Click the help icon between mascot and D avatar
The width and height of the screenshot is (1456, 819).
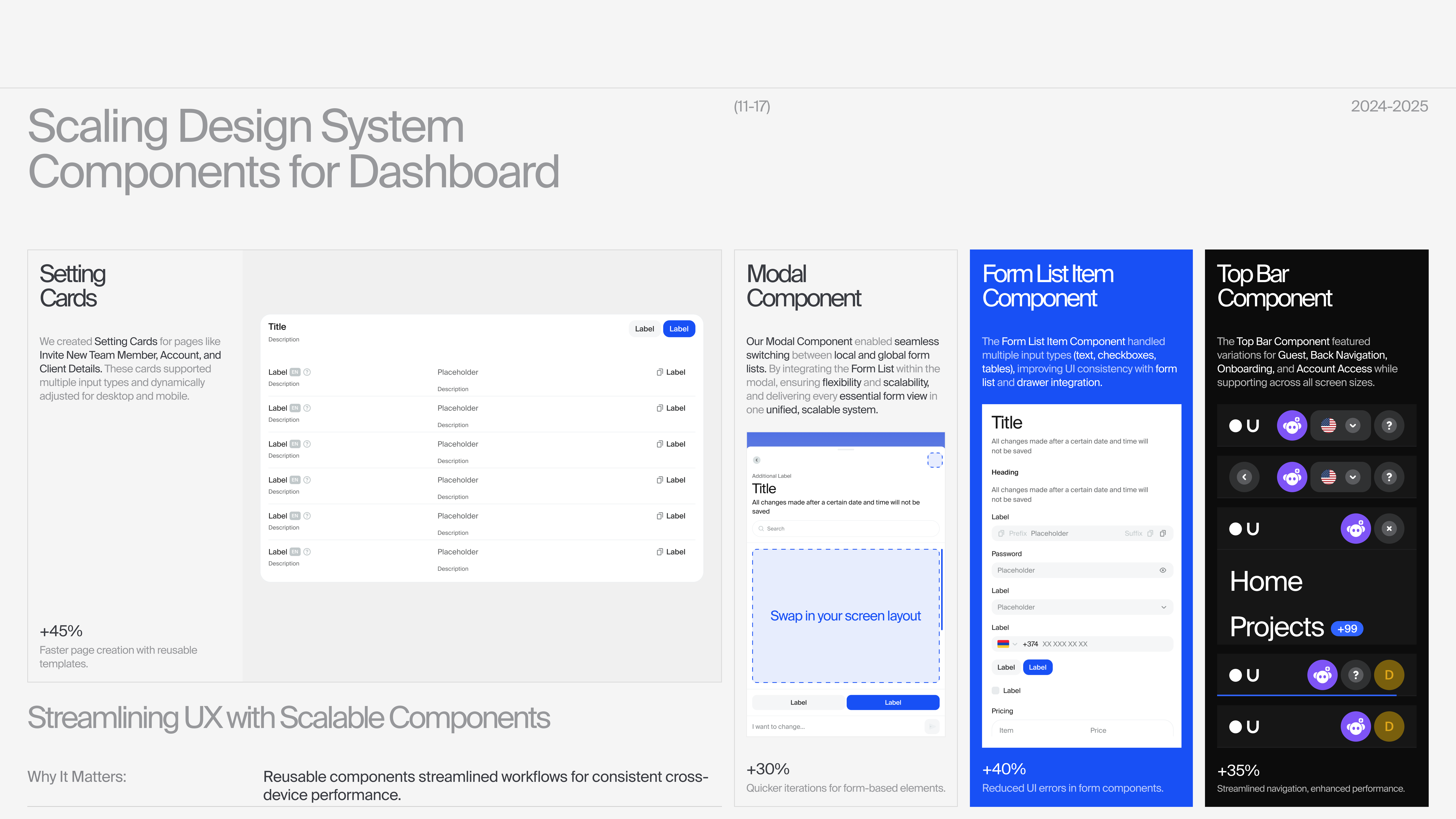coord(1356,675)
